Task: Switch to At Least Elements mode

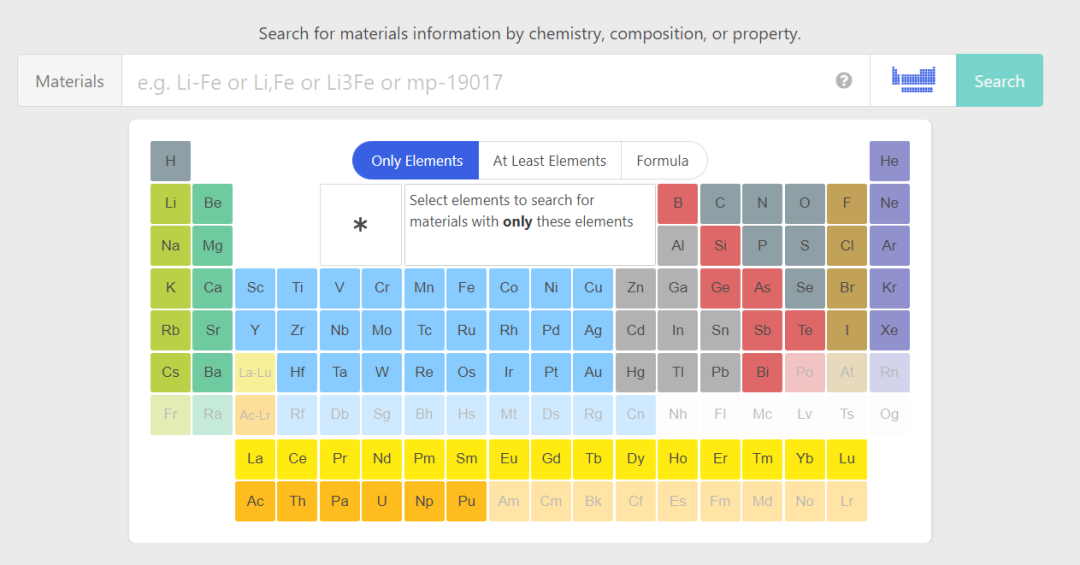Action: [x=549, y=161]
